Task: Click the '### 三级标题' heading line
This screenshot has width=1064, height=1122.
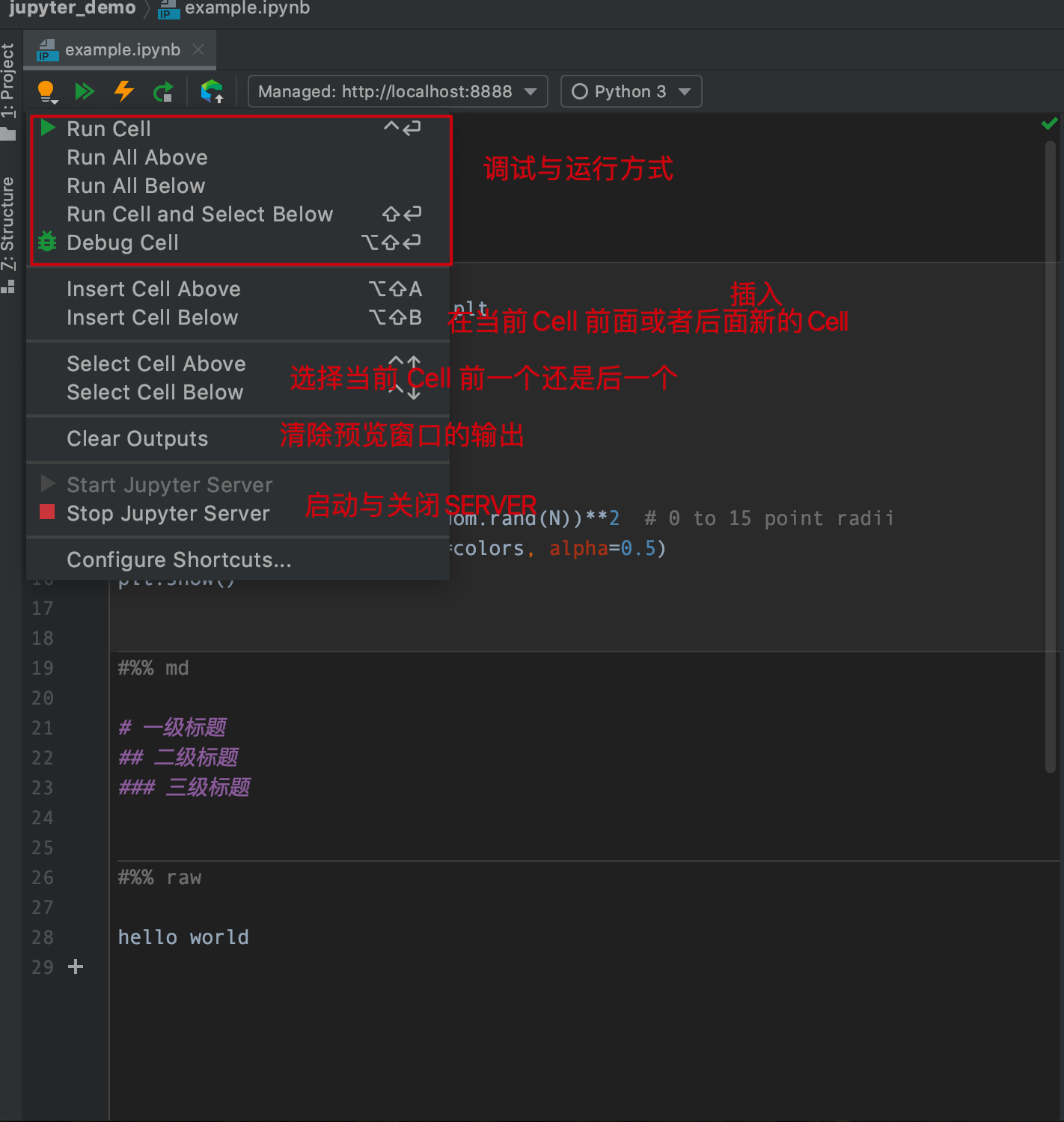Action: [x=184, y=787]
